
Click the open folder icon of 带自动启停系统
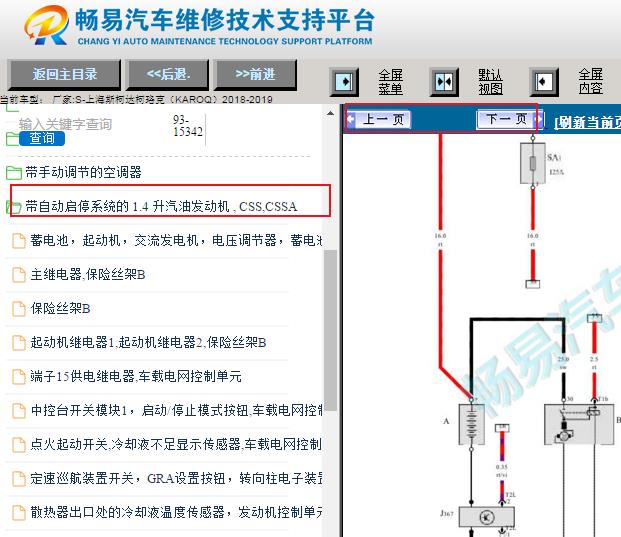click(14, 207)
